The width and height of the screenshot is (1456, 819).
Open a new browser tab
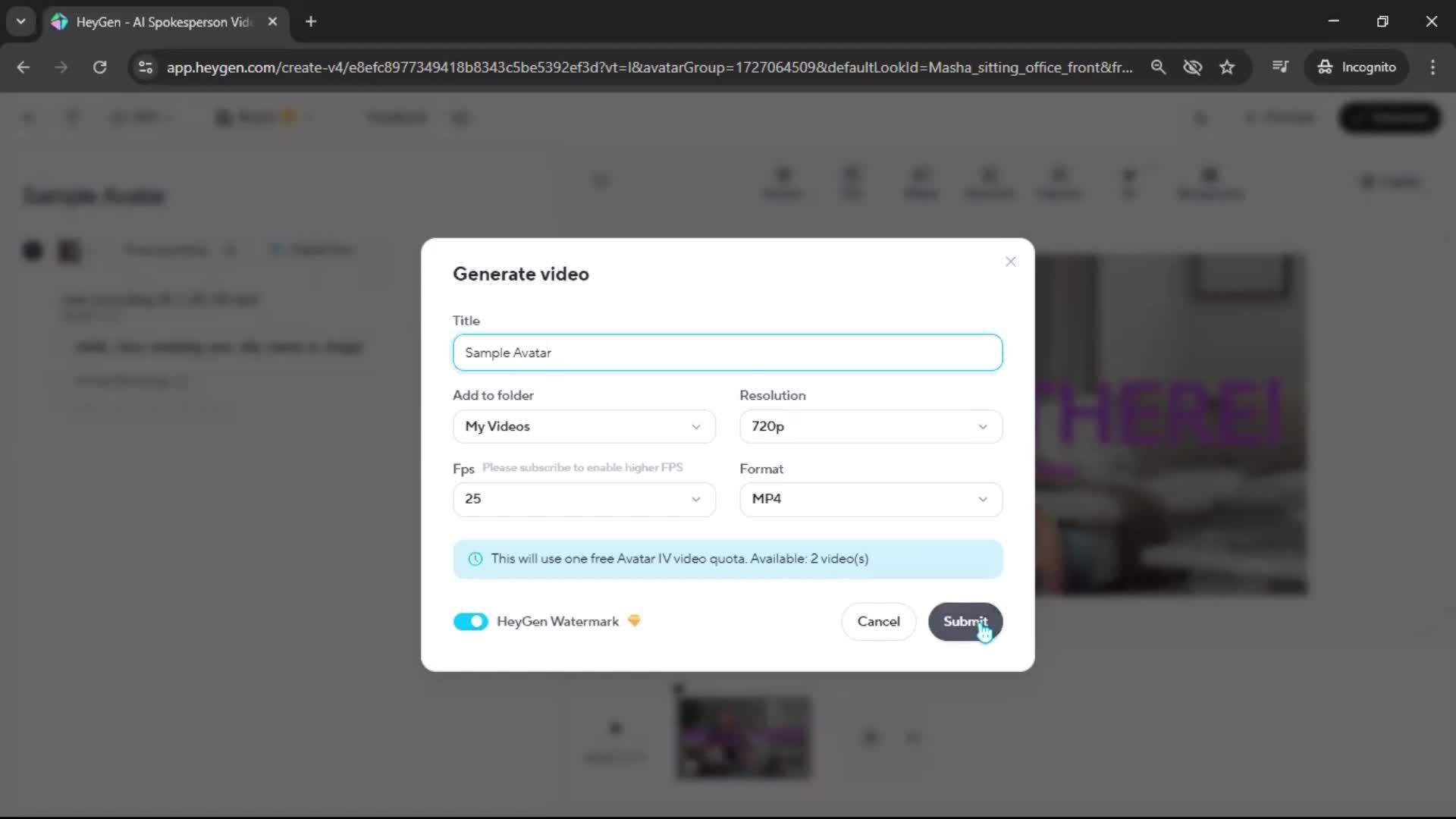click(311, 21)
